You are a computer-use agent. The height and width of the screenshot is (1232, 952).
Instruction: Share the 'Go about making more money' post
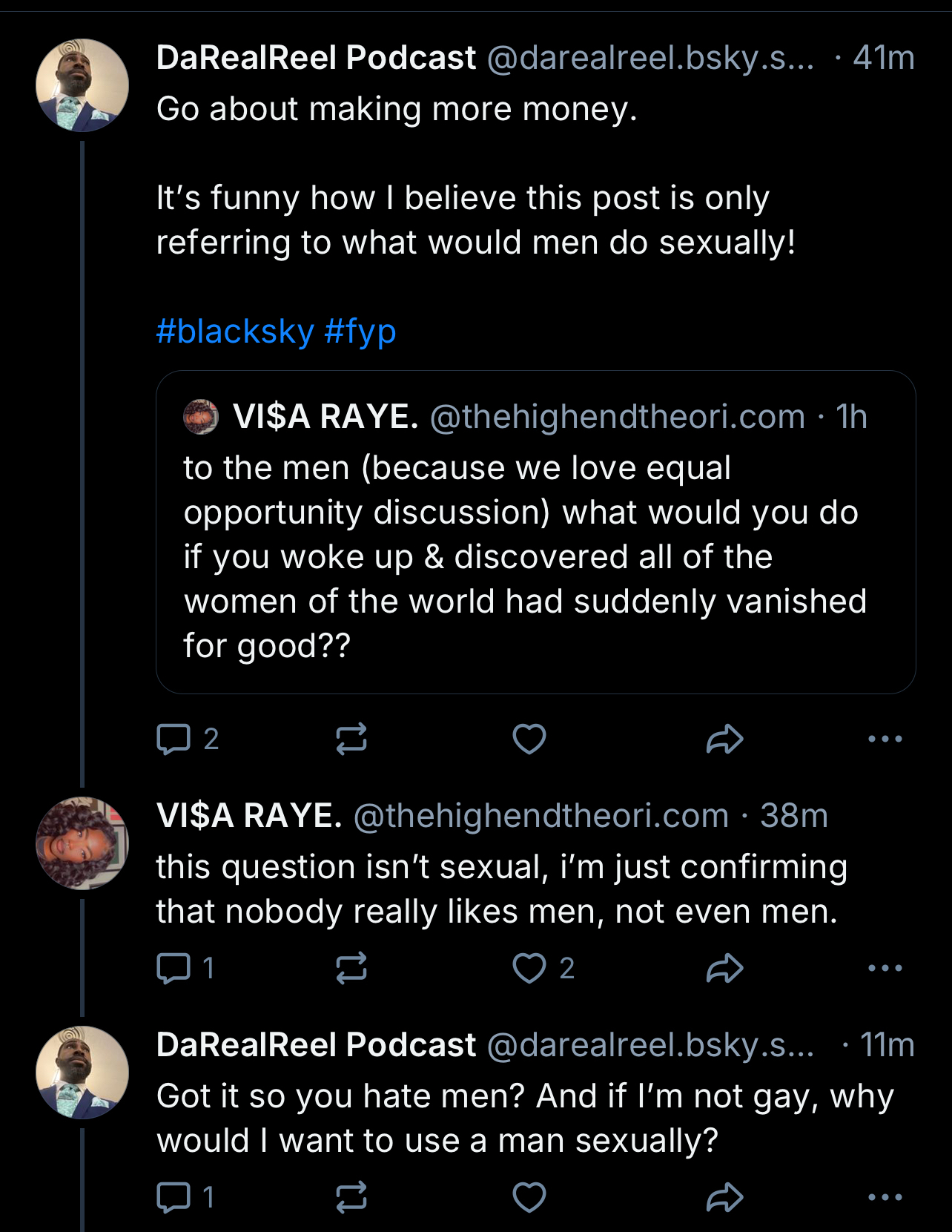(x=724, y=739)
